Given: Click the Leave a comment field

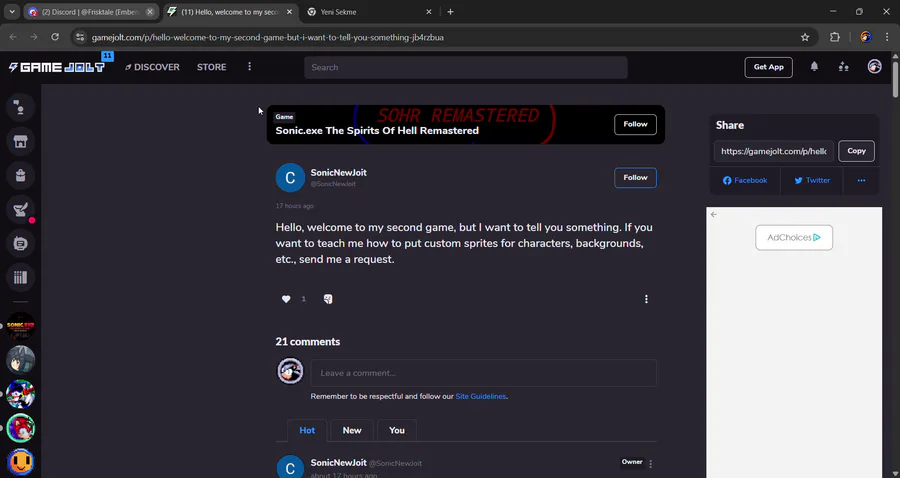Looking at the screenshot, I should point(483,373).
